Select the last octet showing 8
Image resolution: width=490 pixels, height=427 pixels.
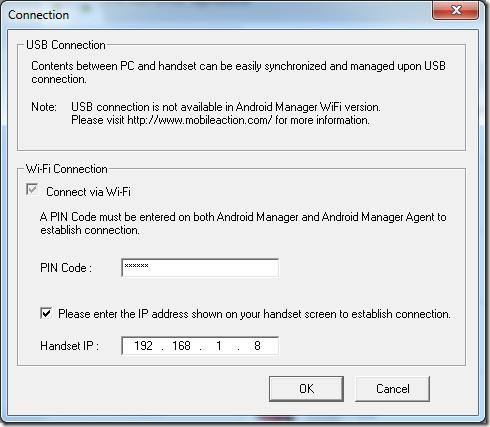[x=257, y=346]
